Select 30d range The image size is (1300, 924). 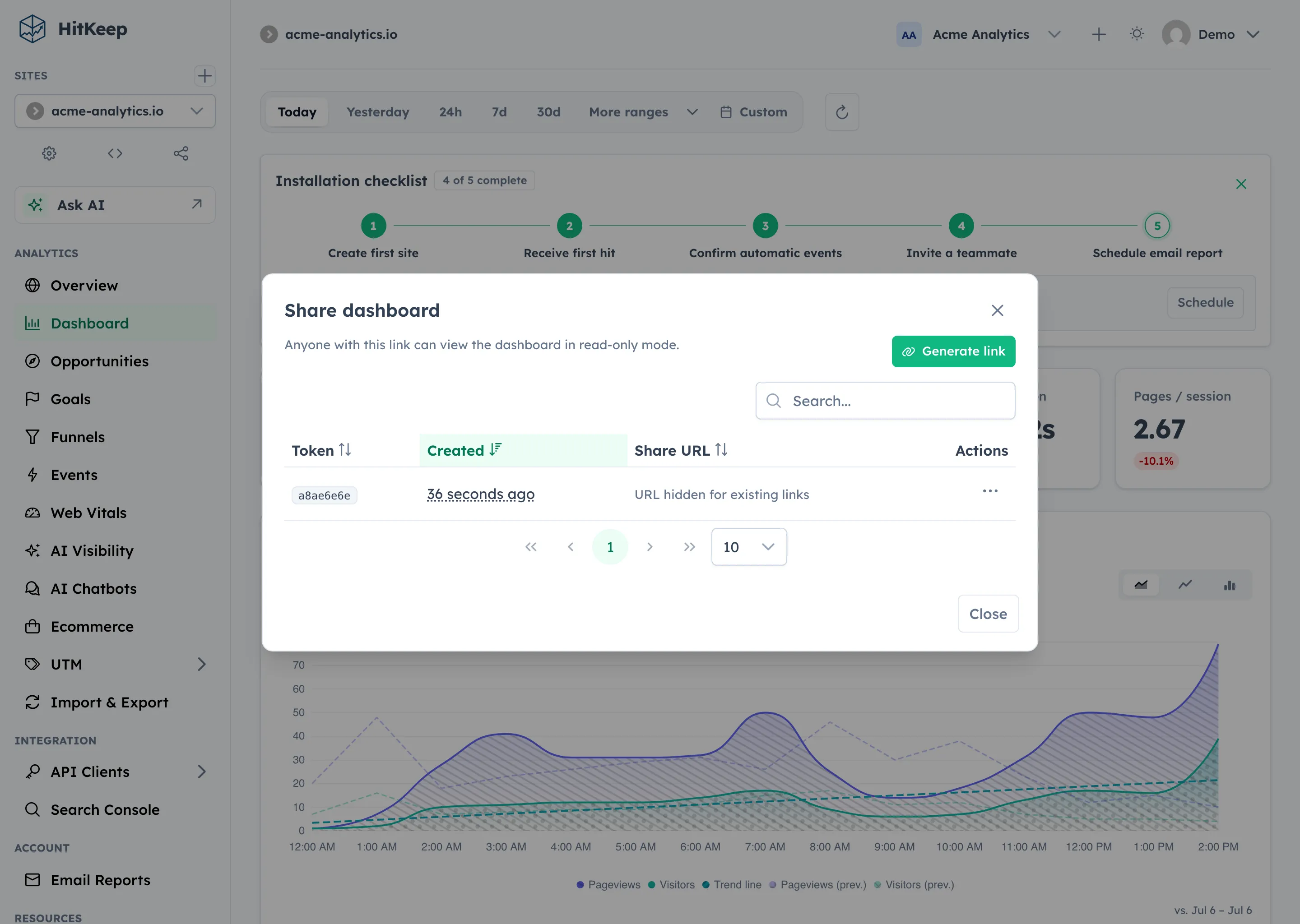pos(549,112)
